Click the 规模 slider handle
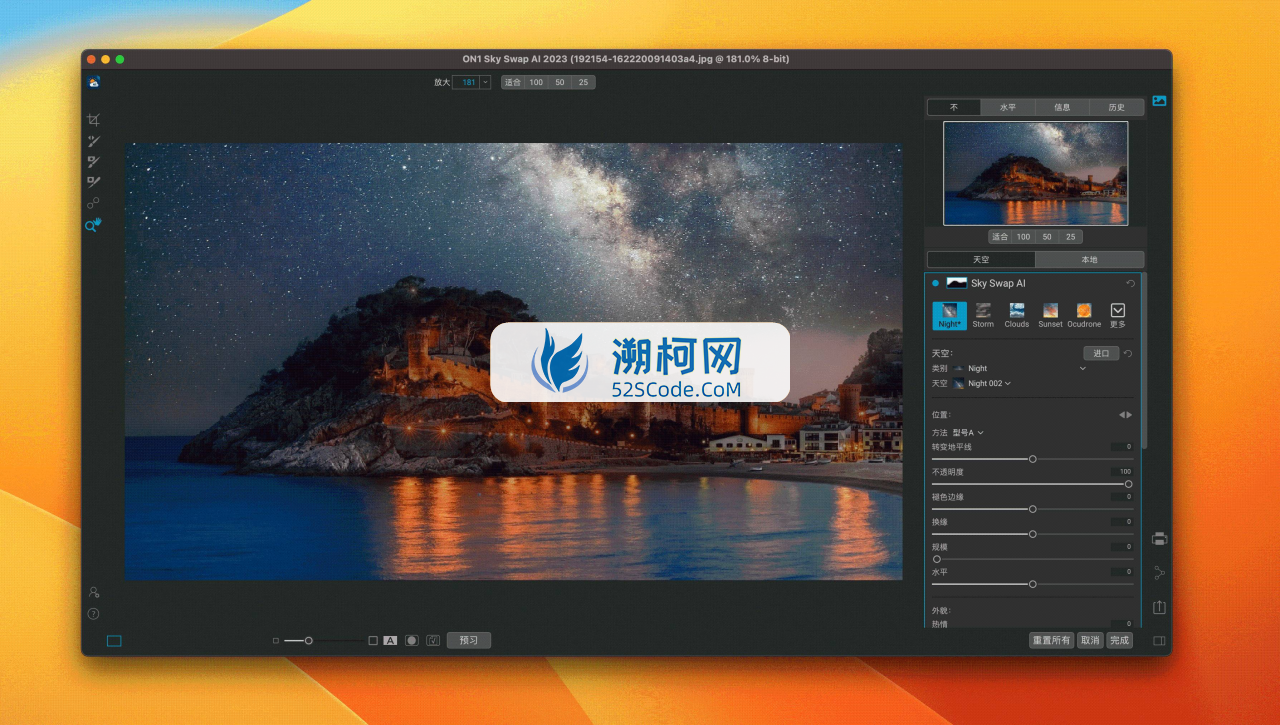 [x=937, y=559]
